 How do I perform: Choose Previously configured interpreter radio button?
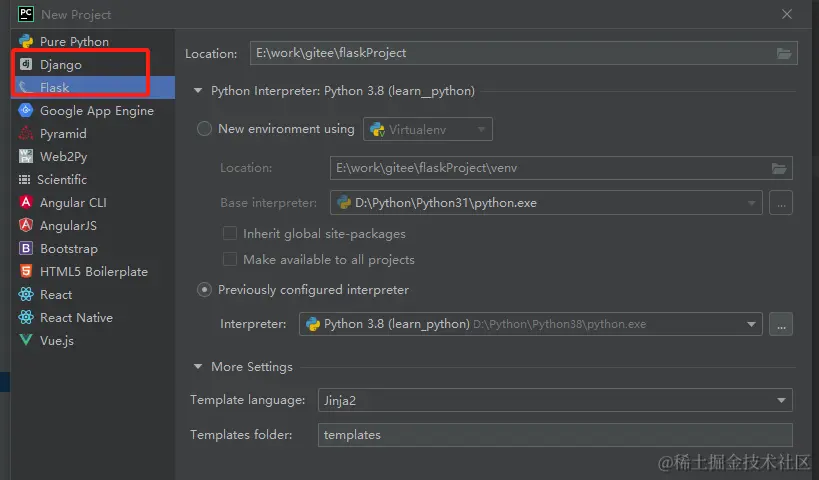point(205,290)
